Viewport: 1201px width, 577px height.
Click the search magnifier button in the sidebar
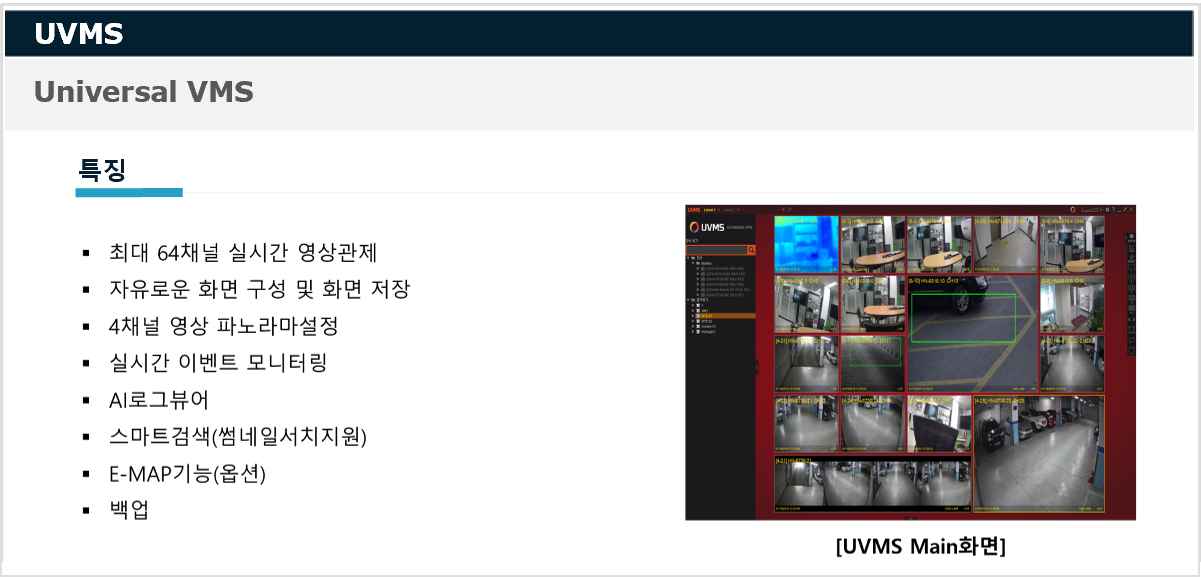click(751, 250)
